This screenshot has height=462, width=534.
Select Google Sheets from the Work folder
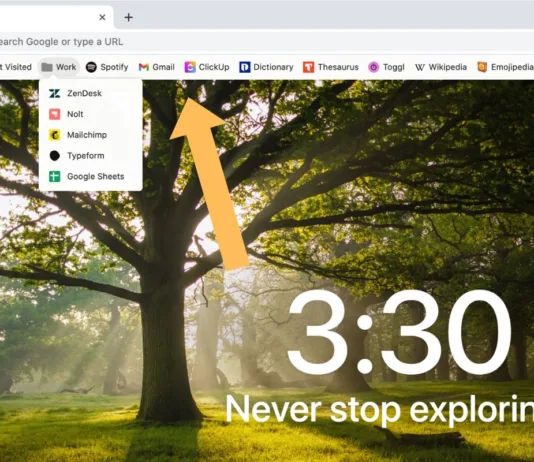[x=91, y=176]
